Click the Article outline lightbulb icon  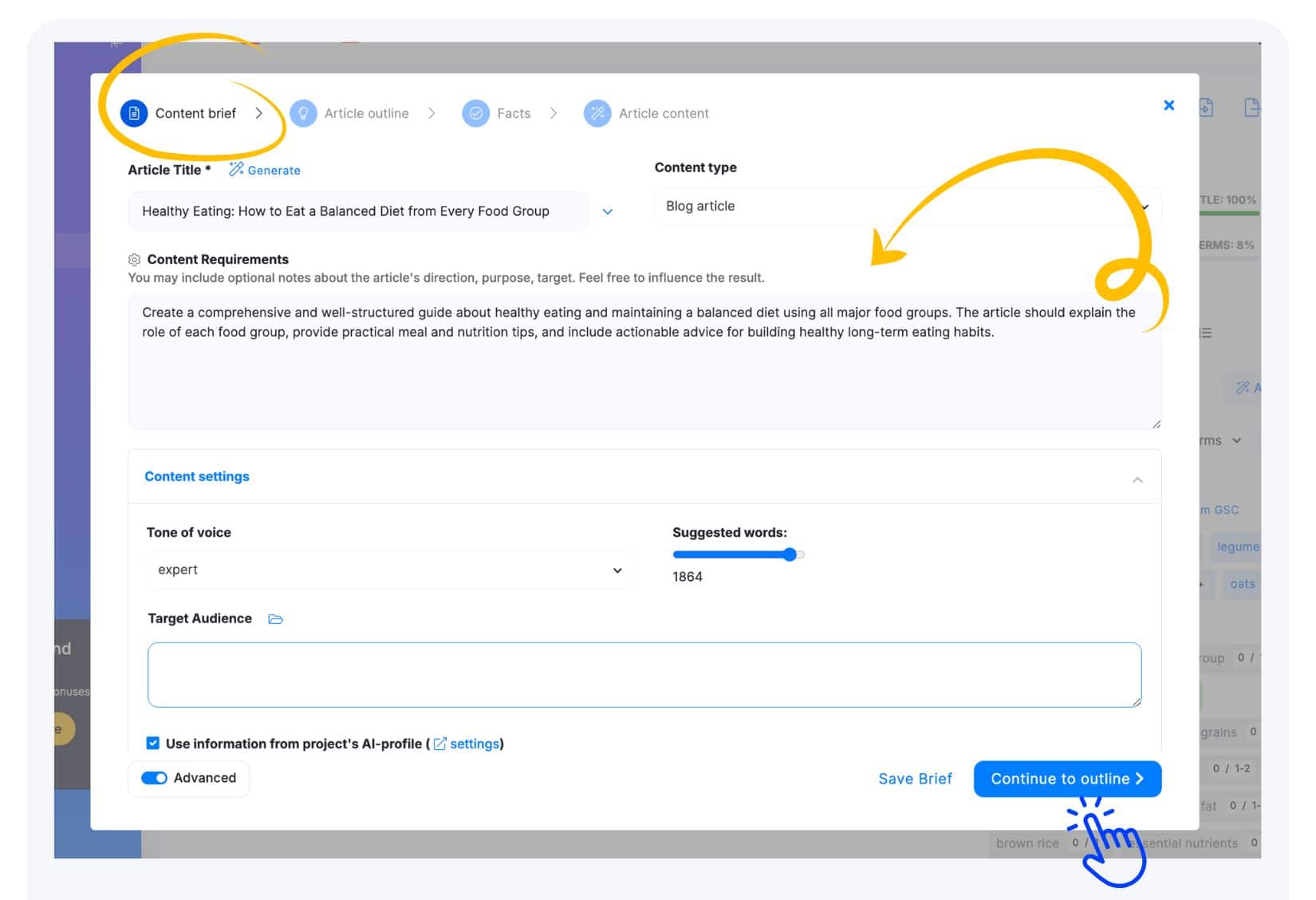pyautogui.click(x=303, y=113)
